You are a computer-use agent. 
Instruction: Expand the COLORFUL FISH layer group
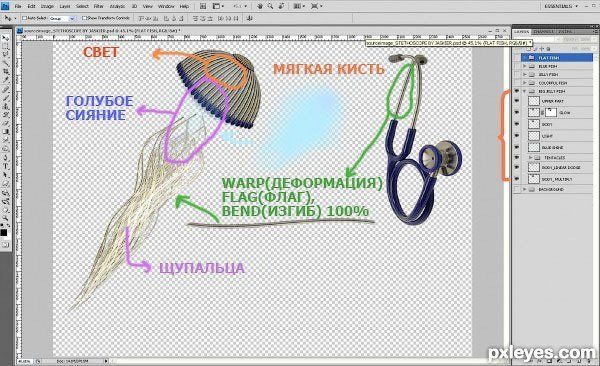click(525, 83)
